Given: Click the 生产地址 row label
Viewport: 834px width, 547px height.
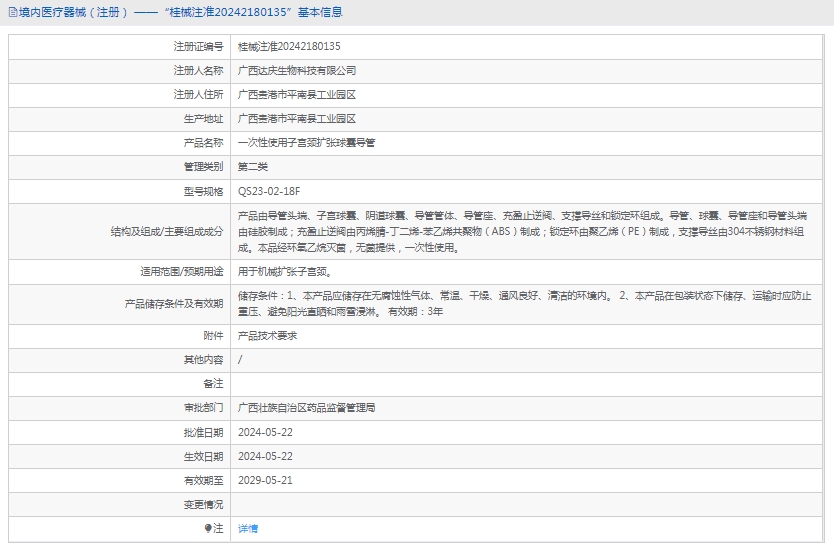Looking at the screenshot, I should (x=203, y=119).
